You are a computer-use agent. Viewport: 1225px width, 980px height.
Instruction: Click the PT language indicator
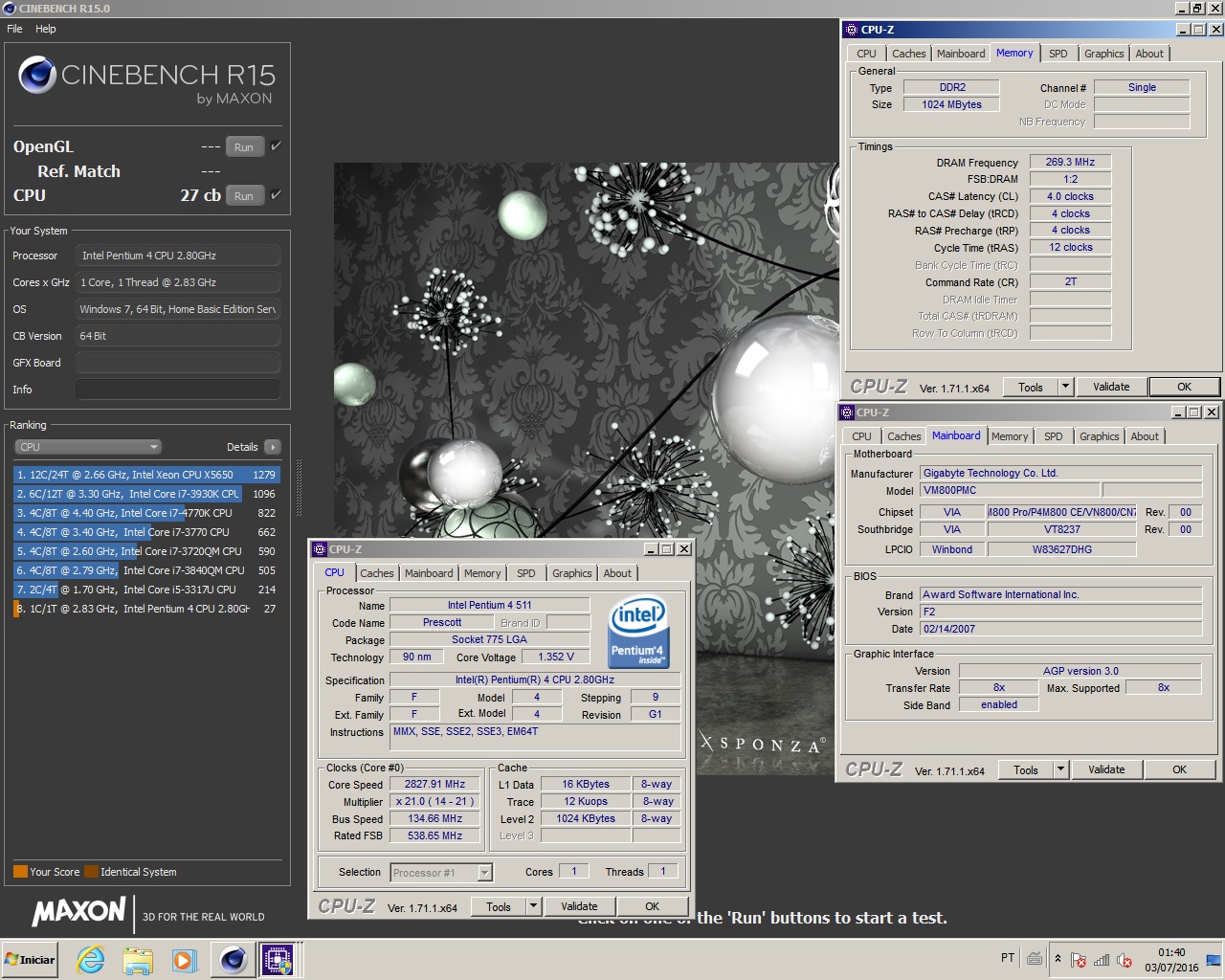(1008, 957)
